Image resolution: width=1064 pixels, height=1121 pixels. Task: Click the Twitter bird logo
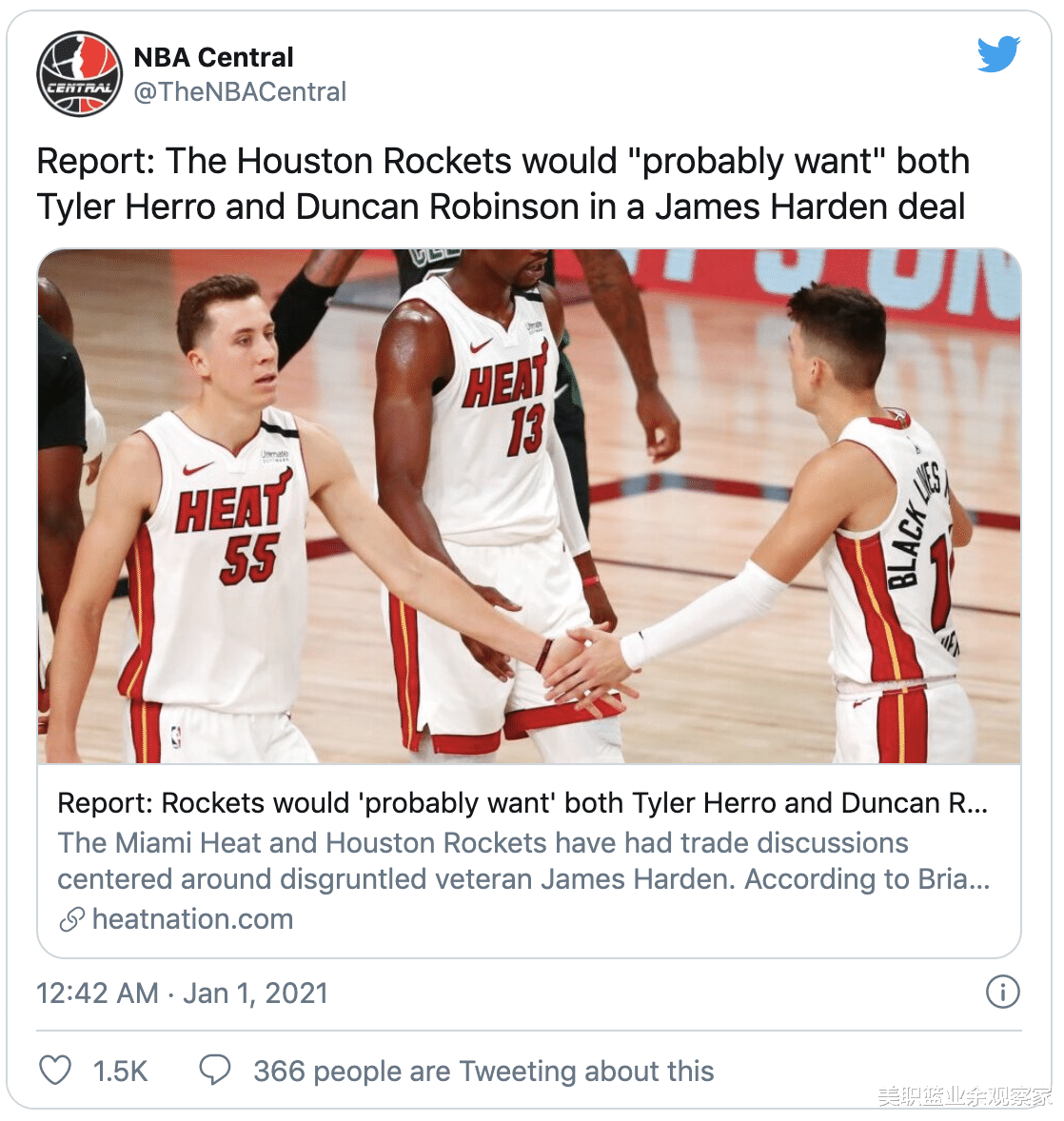[x=998, y=54]
